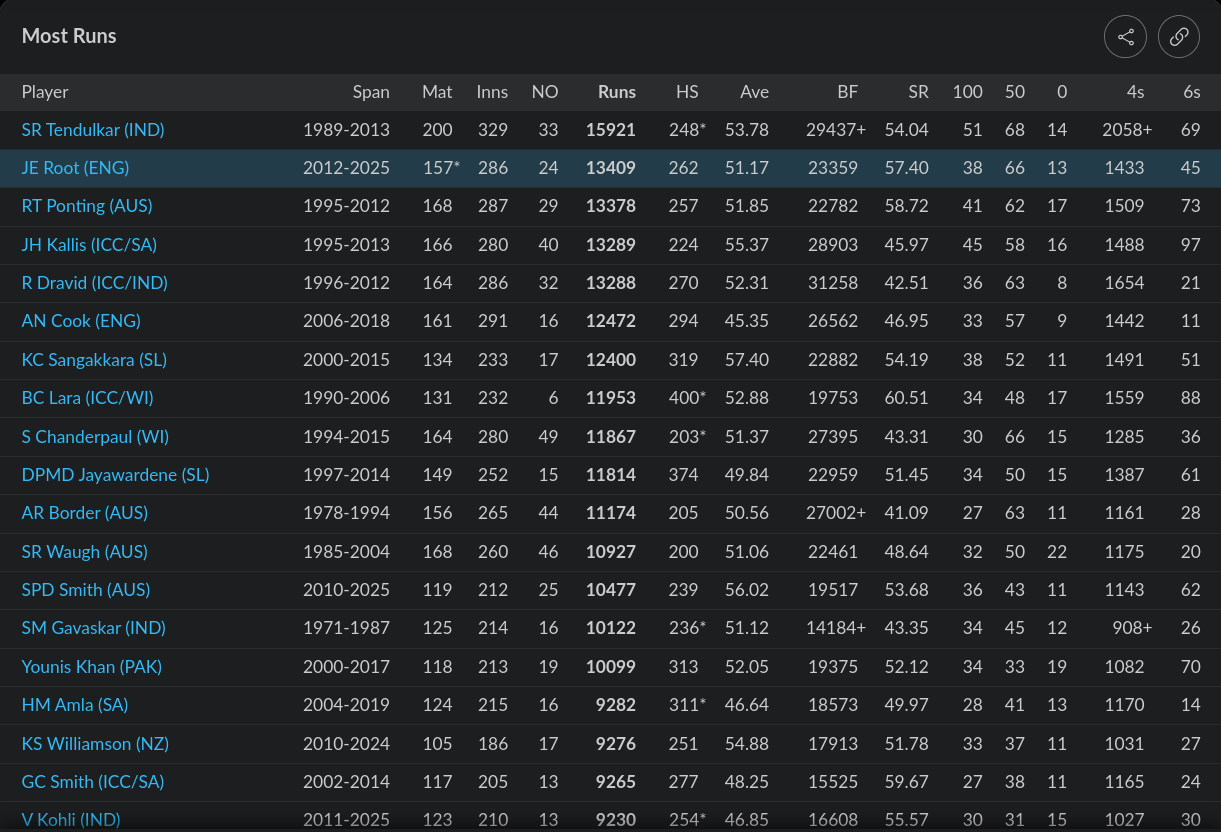This screenshot has width=1221, height=832.
Task: Open RT Ponting (AUS) profile link
Action: 85,206
